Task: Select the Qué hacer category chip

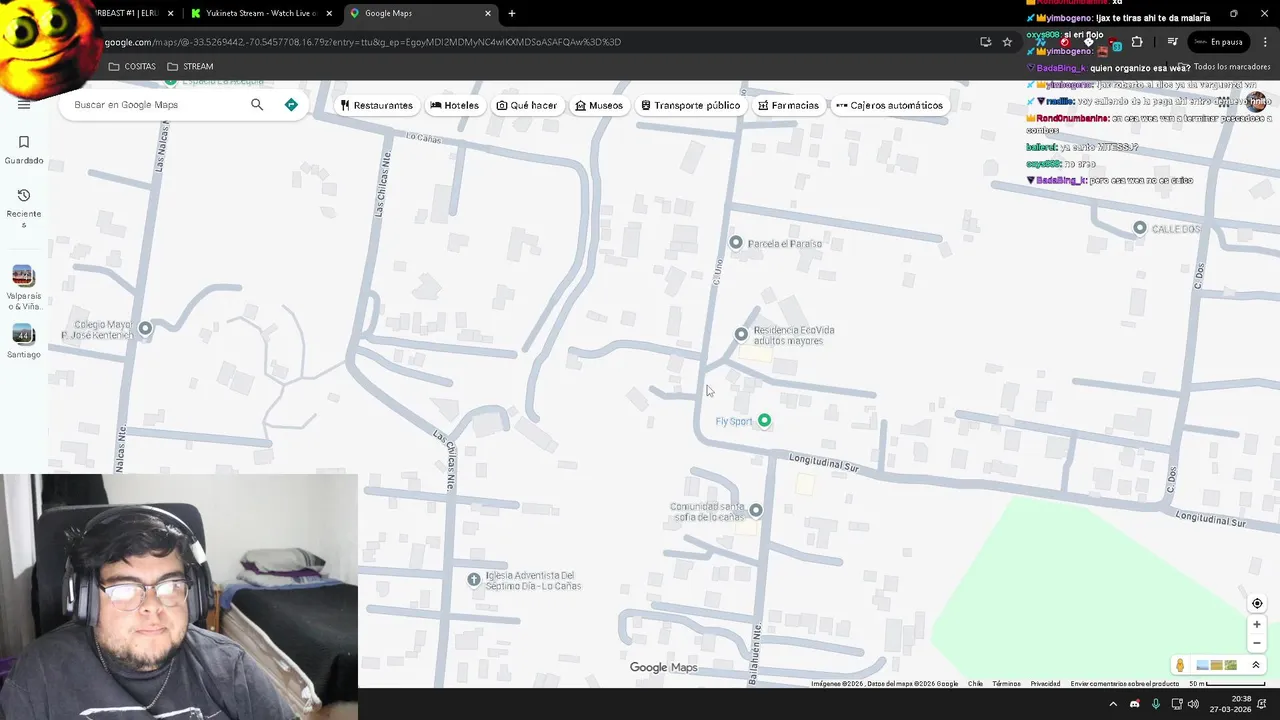Action: tap(527, 105)
